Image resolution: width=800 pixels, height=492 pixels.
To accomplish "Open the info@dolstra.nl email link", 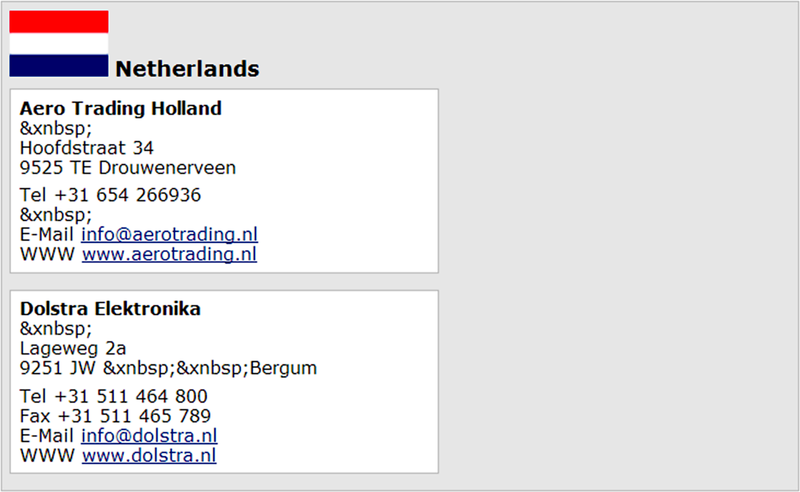I will (149, 435).
